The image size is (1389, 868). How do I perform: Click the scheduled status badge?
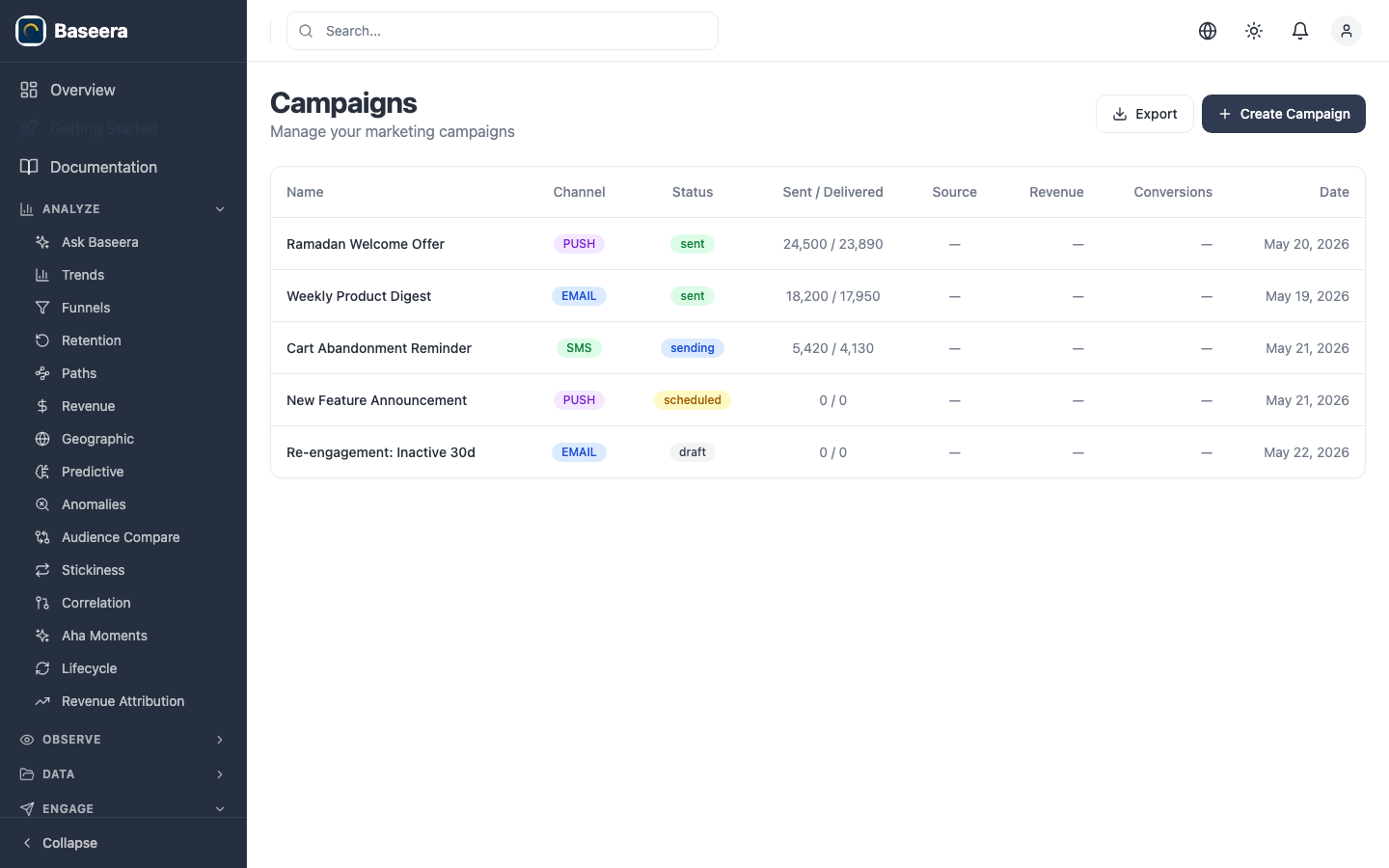click(x=693, y=400)
